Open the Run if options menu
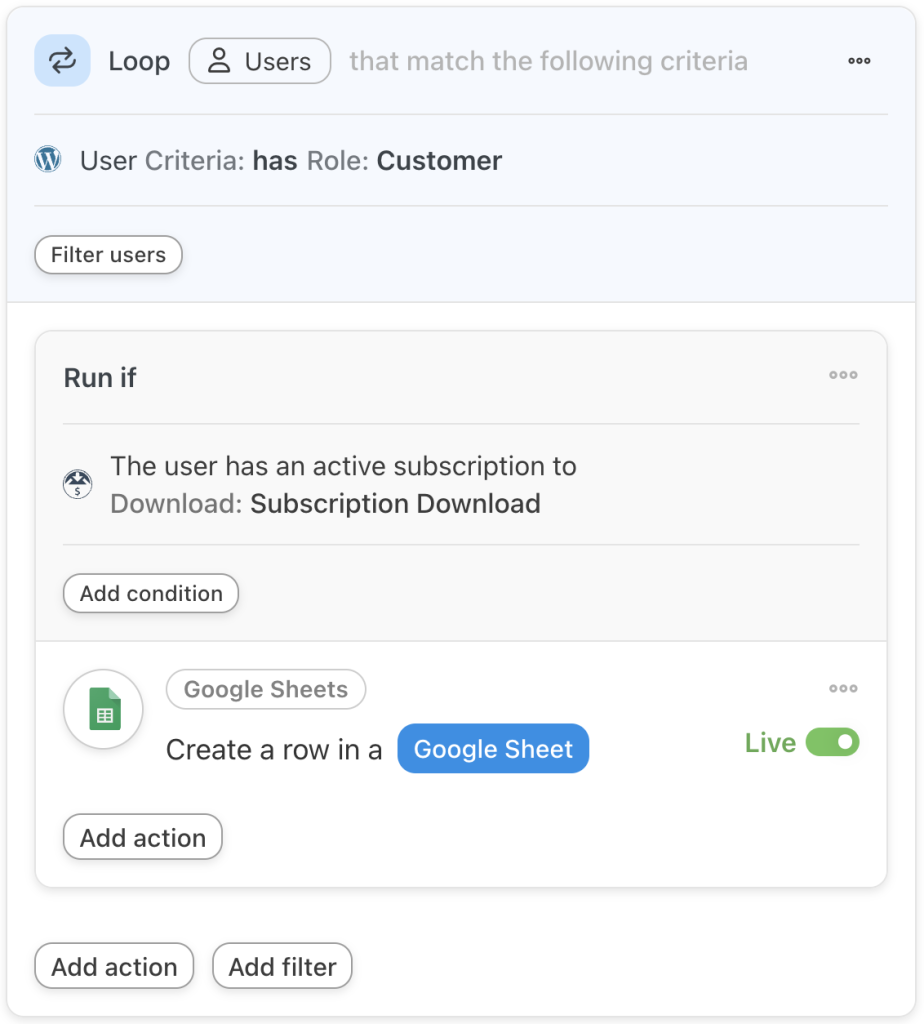This screenshot has height=1024, width=924. (843, 375)
